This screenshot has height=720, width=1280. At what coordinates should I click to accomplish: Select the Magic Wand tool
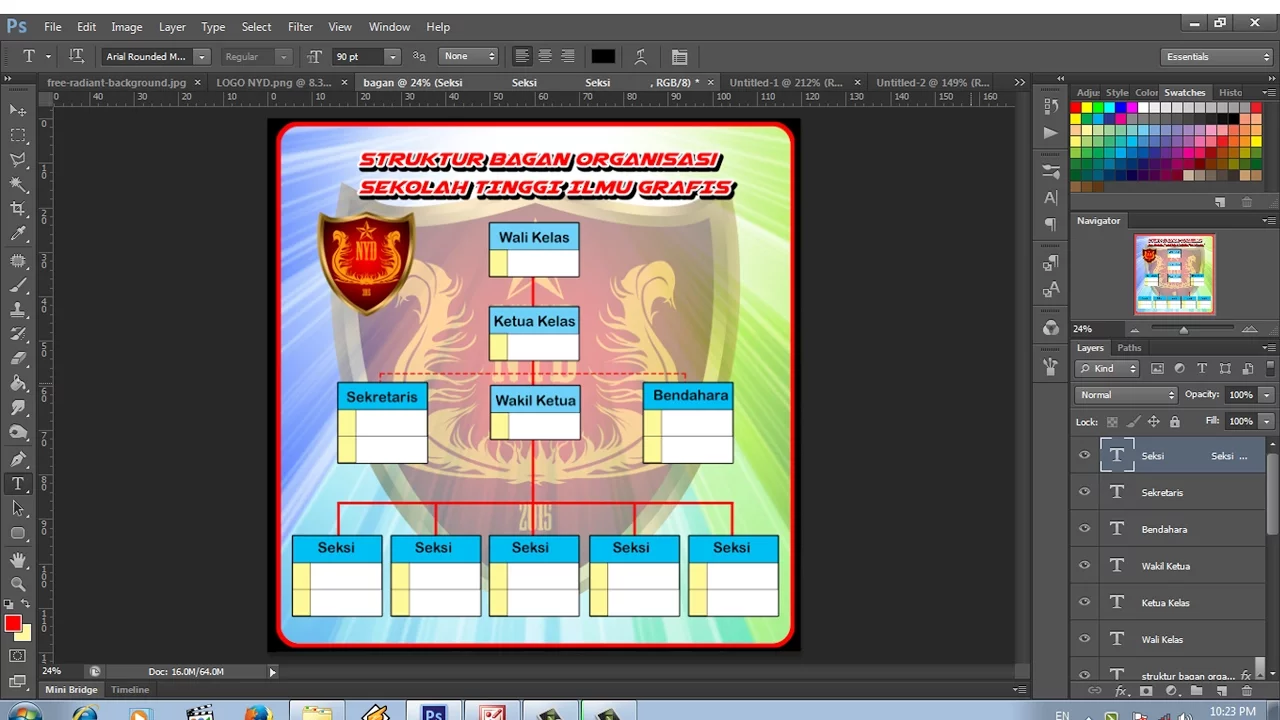coord(18,185)
